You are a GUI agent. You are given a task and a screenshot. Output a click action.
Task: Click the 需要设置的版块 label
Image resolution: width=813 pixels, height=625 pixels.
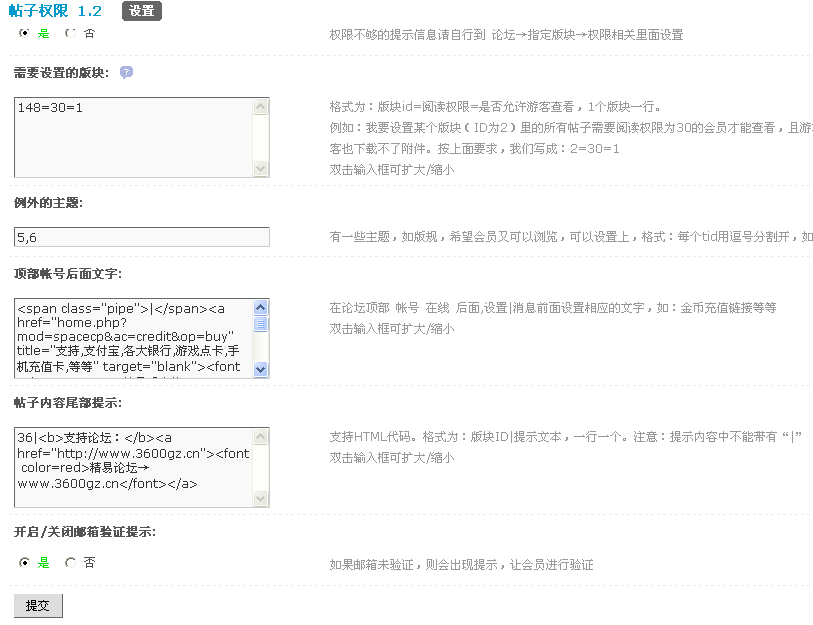(61, 73)
